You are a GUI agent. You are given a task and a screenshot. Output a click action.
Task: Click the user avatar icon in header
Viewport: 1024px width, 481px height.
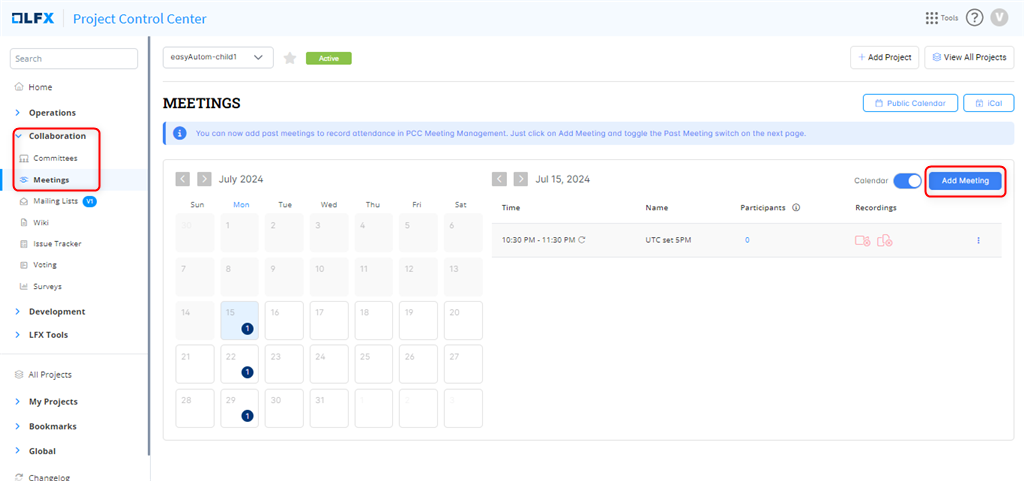point(999,18)
